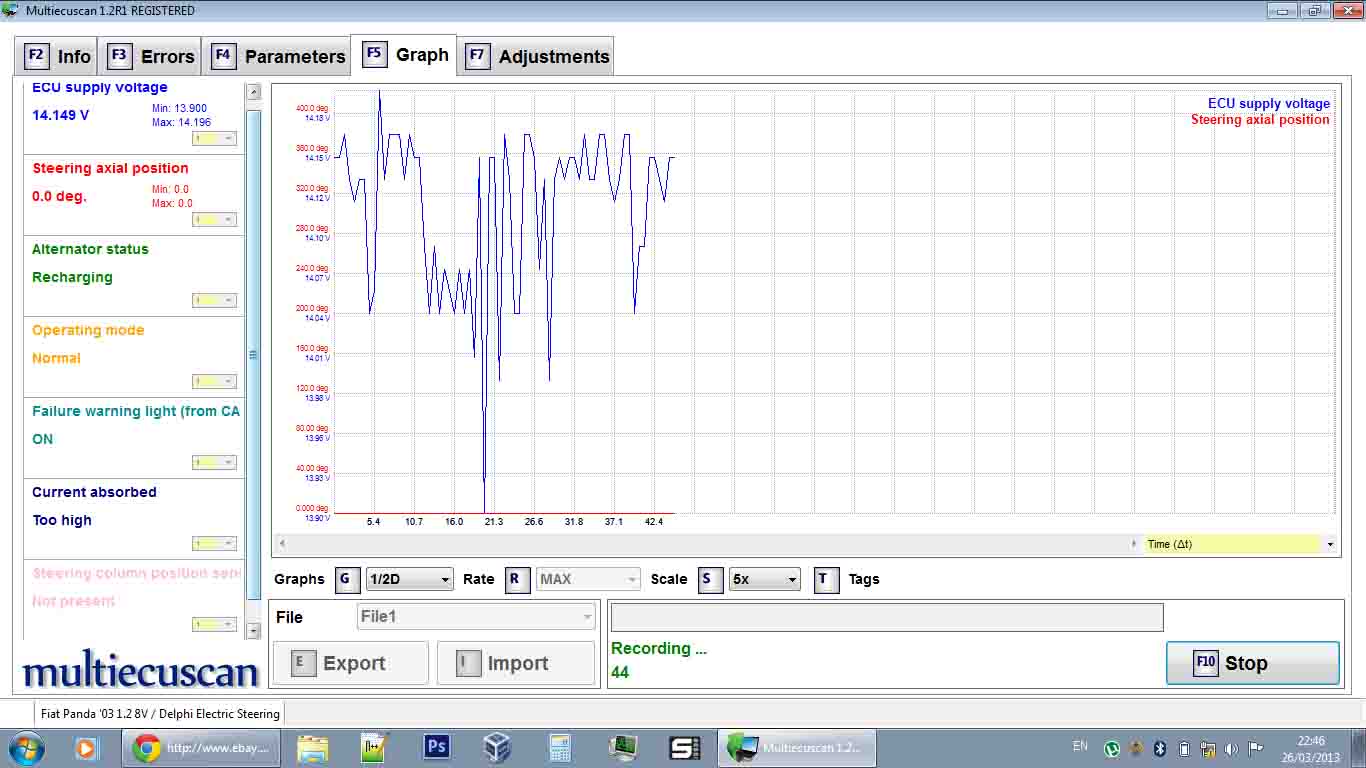Click the S icon beside Scale
The height and width of the screenshot is (768, 1366).
pos(710,580)
